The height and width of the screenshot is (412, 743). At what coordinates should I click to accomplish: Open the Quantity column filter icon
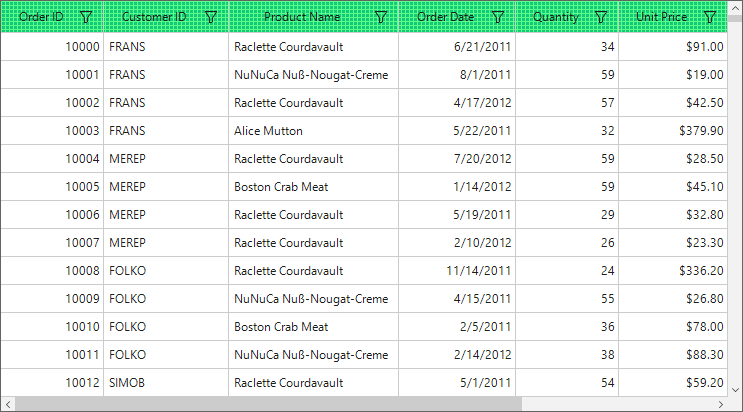601,17
